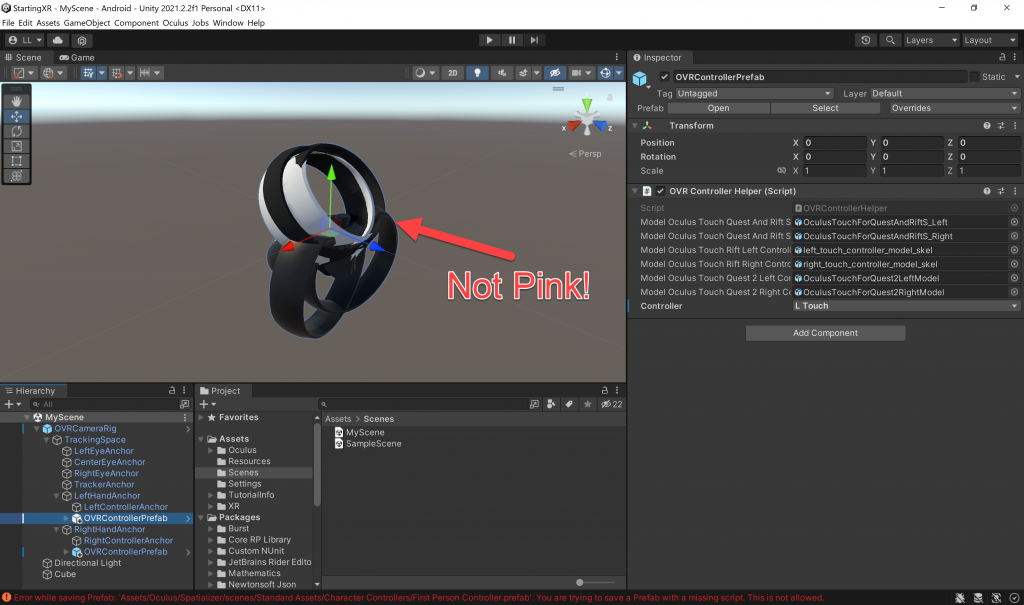Toggle scene visibility hidden objects icon
1024x605 pixels.
pyautogui.click(x=554, y=73)
